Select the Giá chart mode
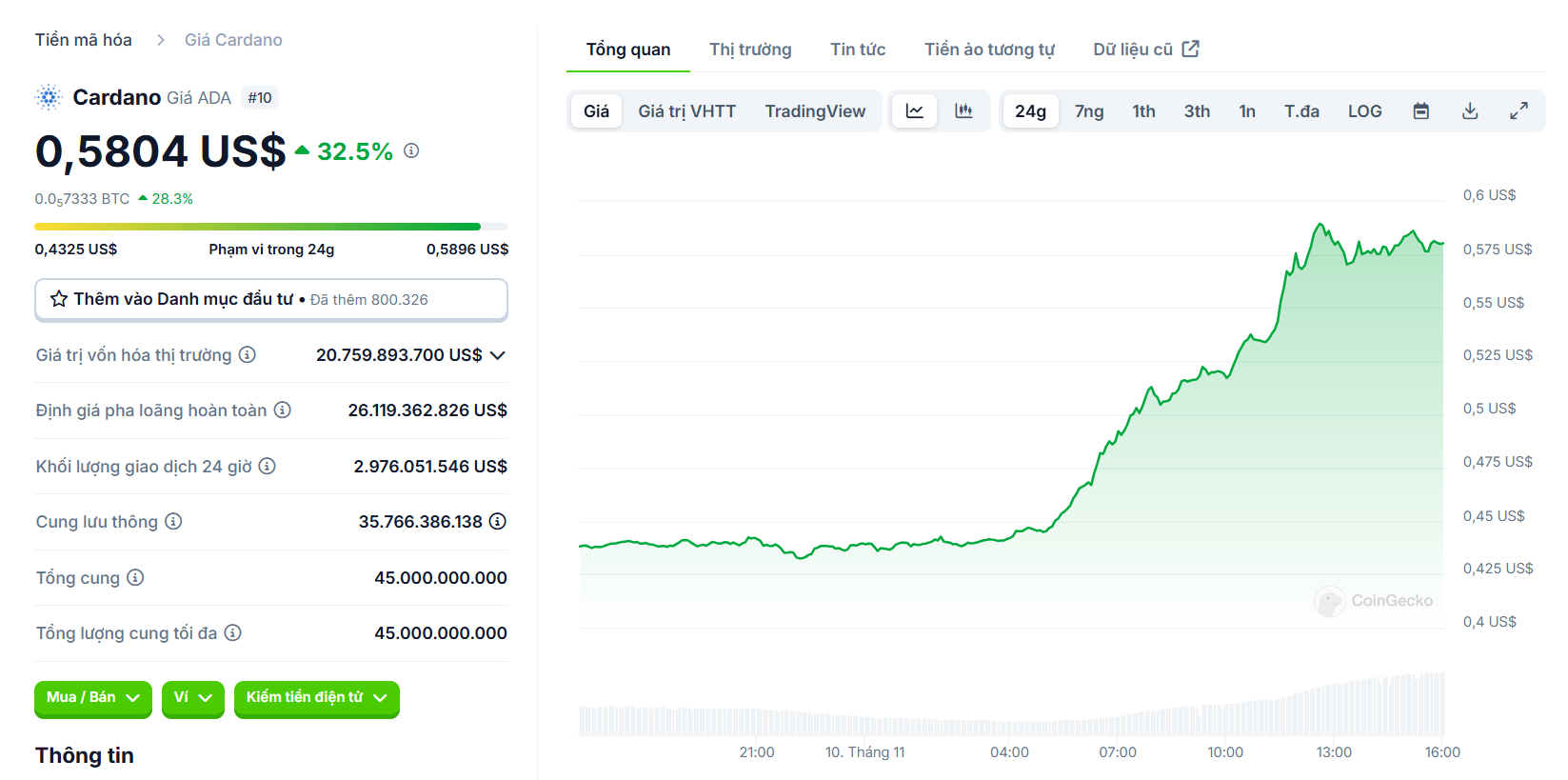 click(597, 111)
